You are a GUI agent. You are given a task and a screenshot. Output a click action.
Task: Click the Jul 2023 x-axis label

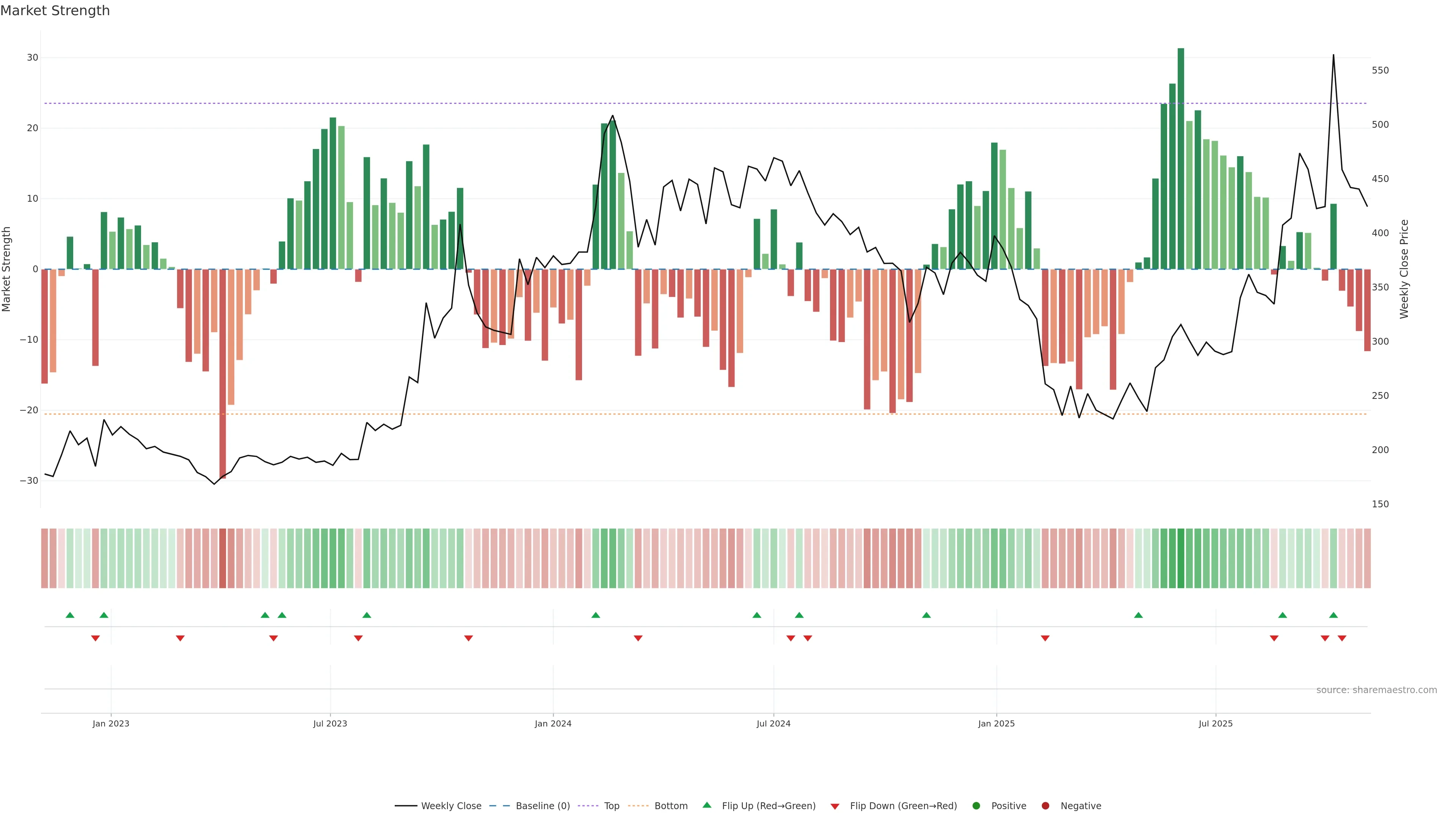[x=330, y=723]
